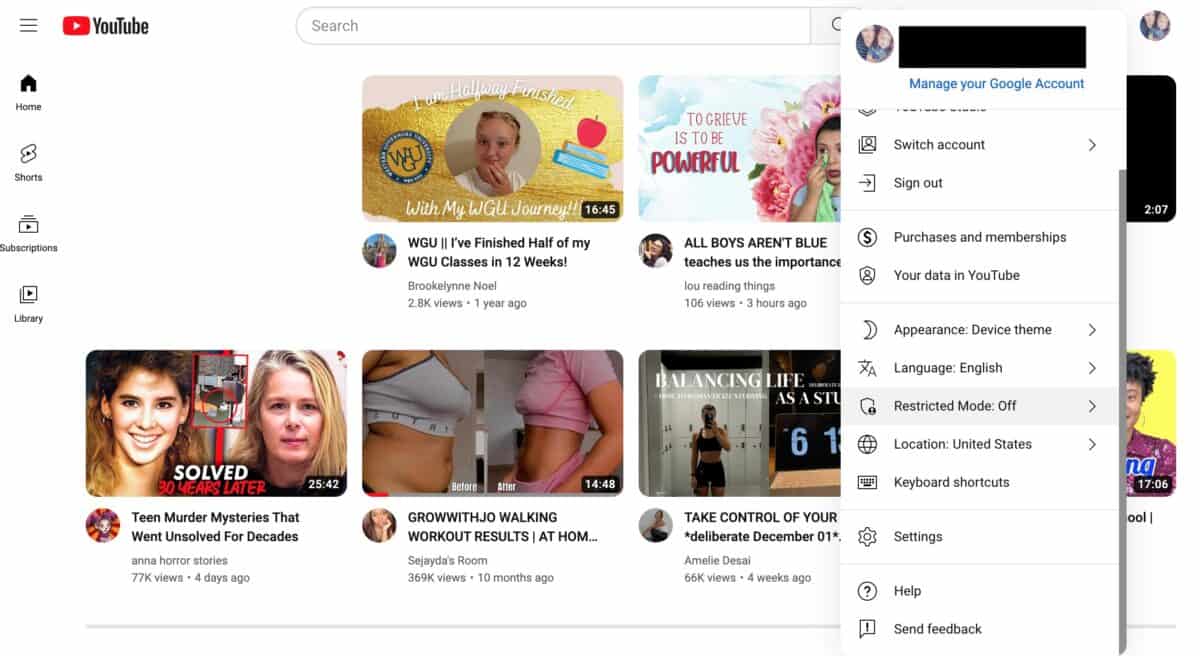Open Subscriptions from the sidebar
This screenshot has width=1200, height=656.
coord(28,233)
